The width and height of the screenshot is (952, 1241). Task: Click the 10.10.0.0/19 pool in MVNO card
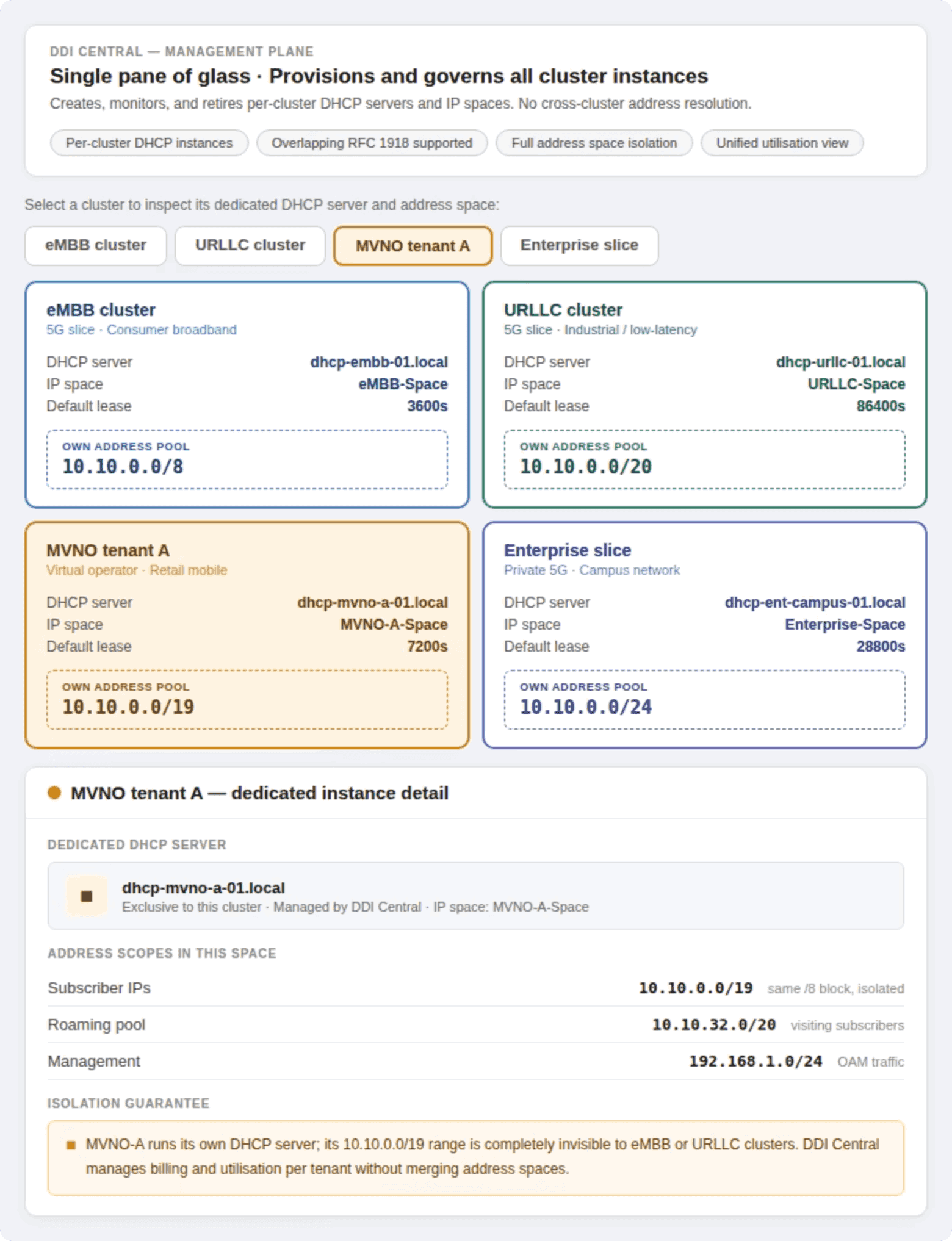[x=128, y=707]
